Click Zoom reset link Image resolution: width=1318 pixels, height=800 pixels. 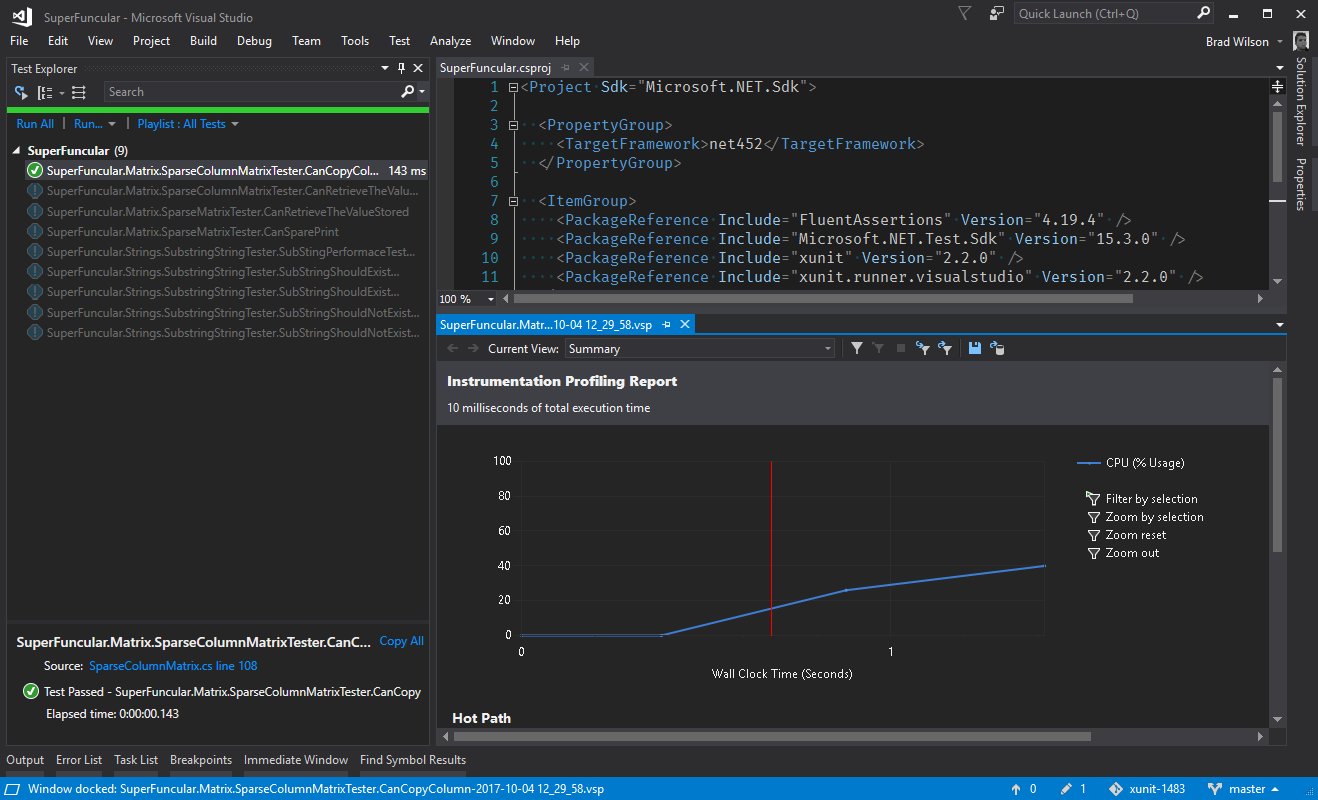1135,535
